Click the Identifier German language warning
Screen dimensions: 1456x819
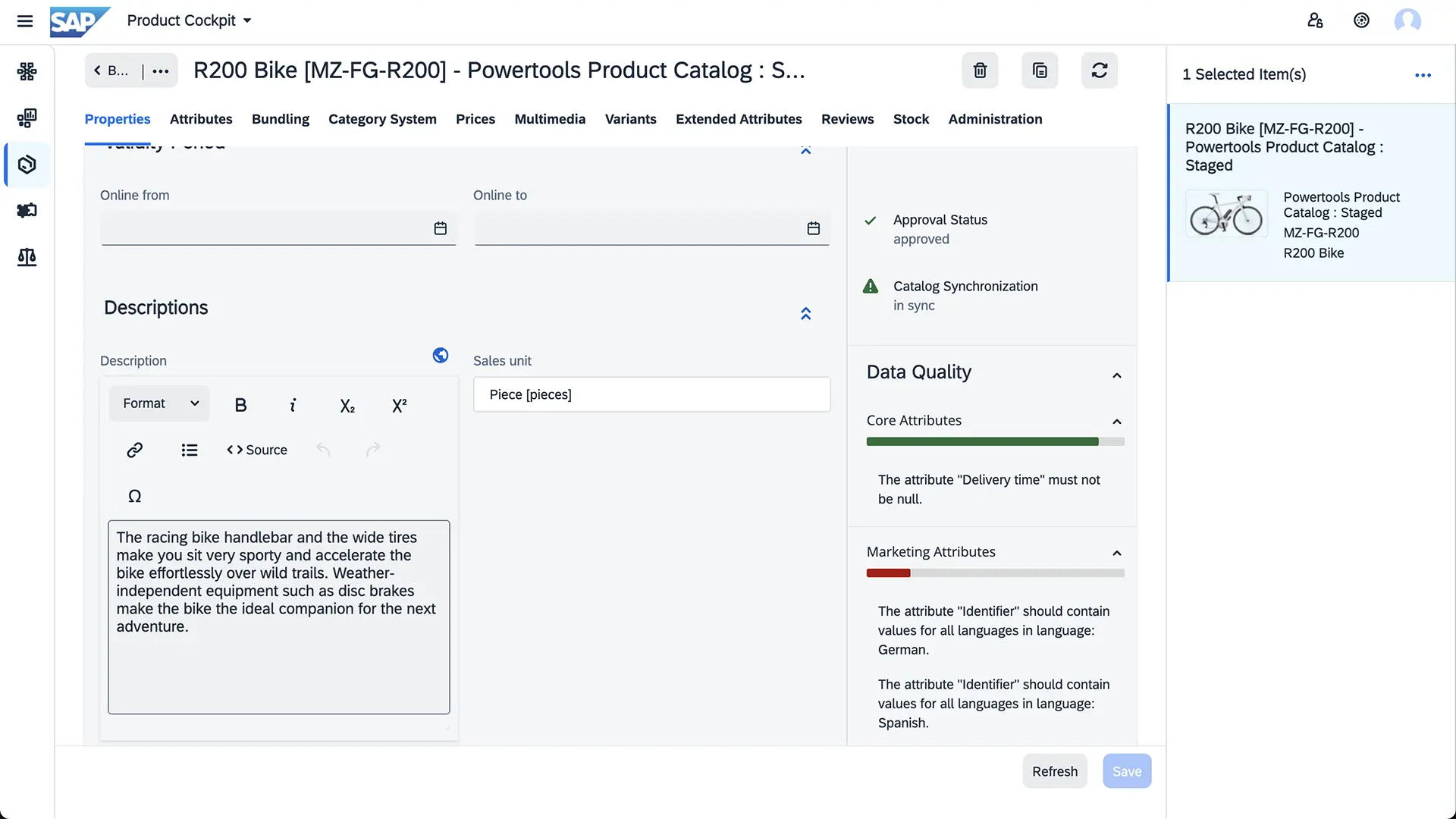pyautogui.click(x=993, y=630)
